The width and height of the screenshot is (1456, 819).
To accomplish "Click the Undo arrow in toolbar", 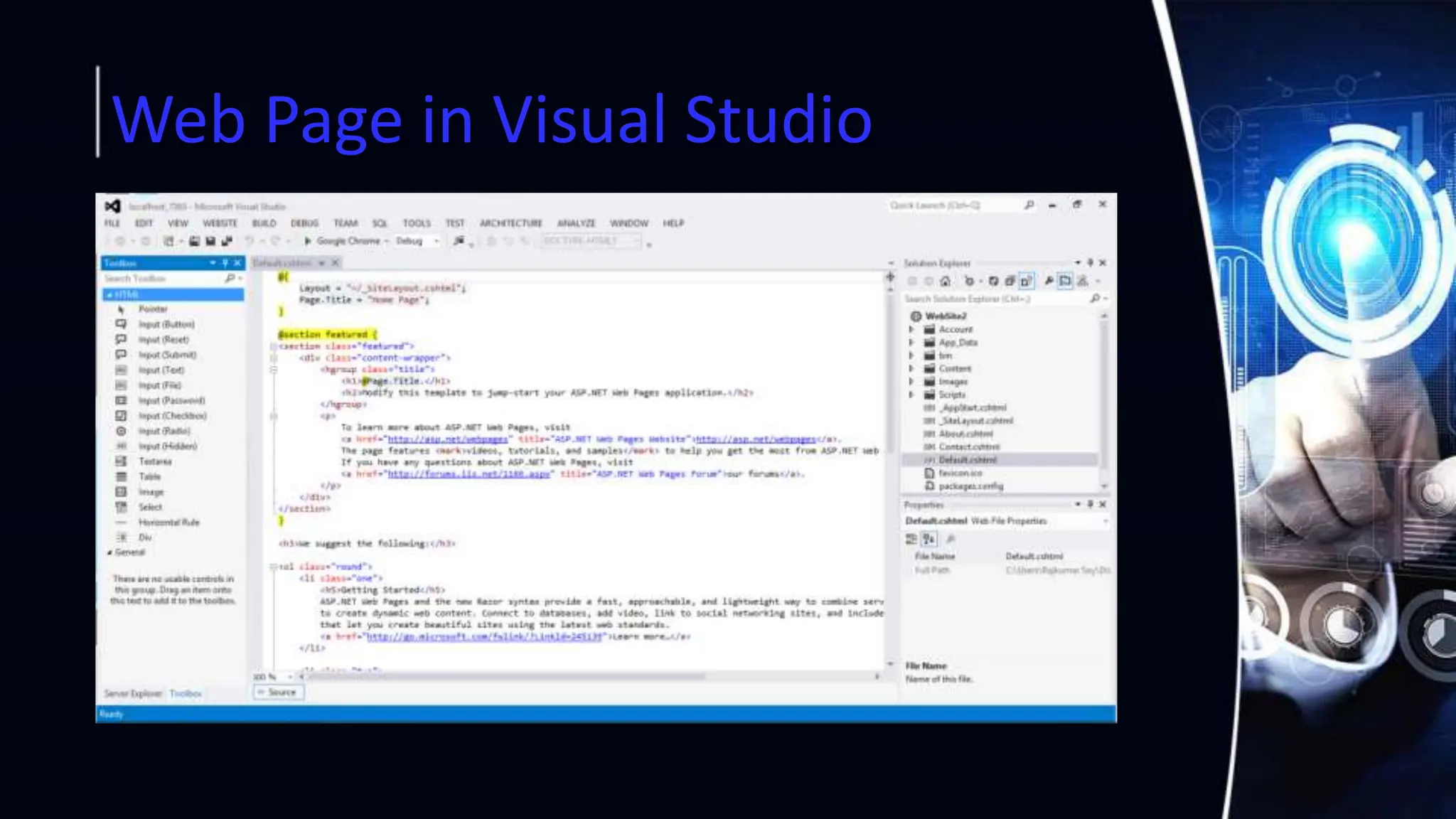I will (x=250, y=241).
